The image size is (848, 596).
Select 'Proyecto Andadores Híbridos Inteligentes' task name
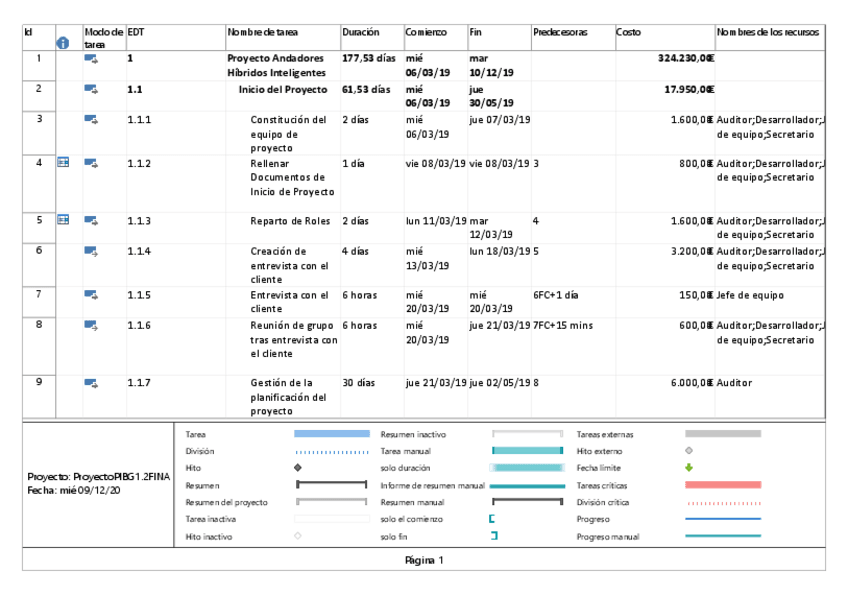(x=276, y=66)
